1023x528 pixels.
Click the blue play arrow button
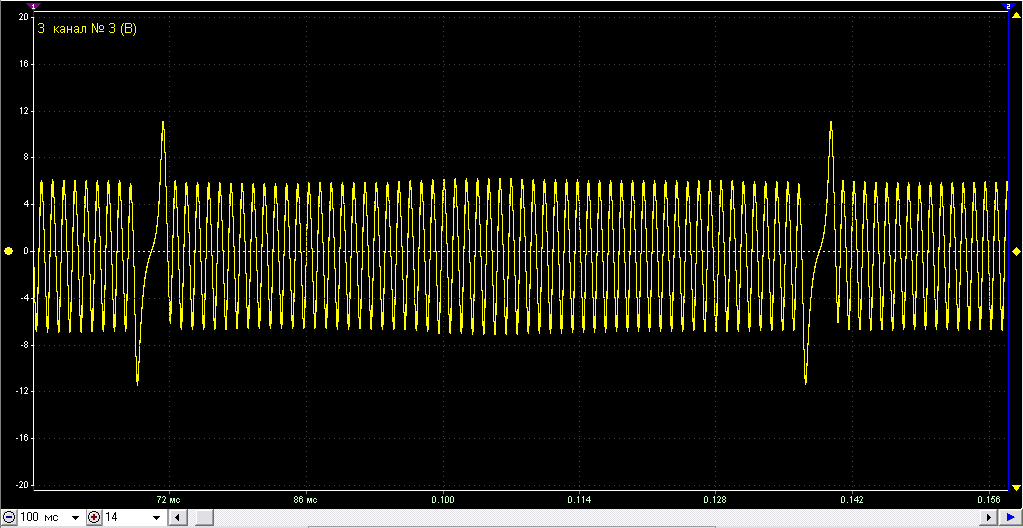coord(1010,518)
